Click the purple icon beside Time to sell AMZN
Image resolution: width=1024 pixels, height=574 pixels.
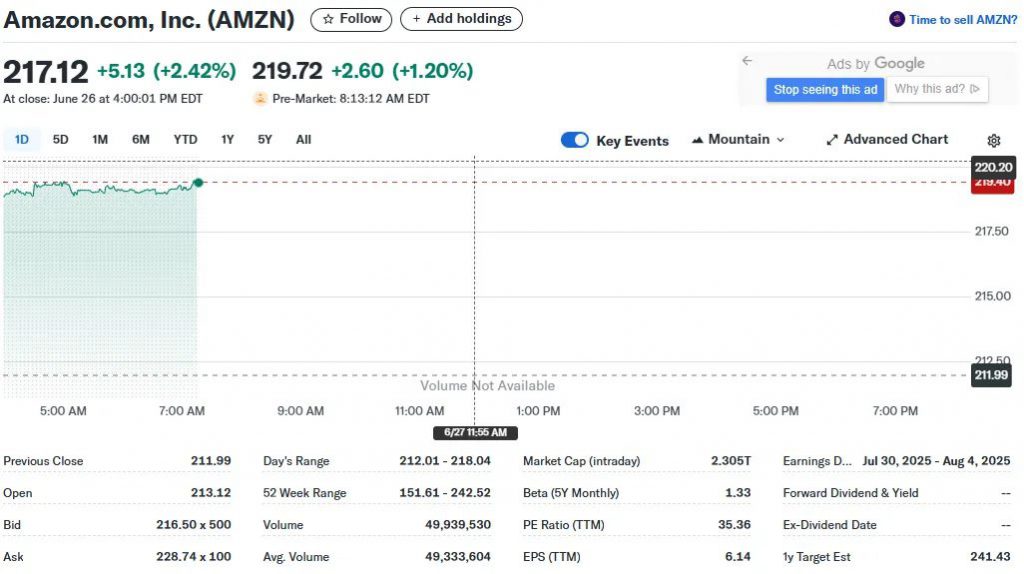coord(897,19)
